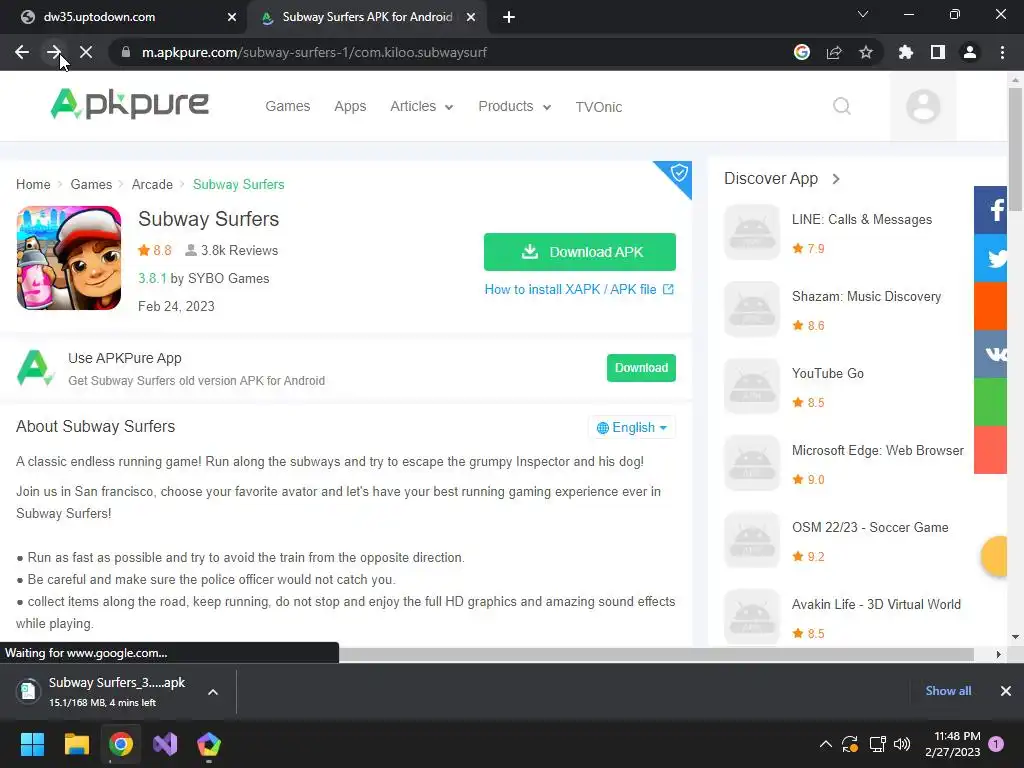This screenshot has width=1024, height=768.
Task: Open File Explorer from the taskbar
Action: [76, 744]
